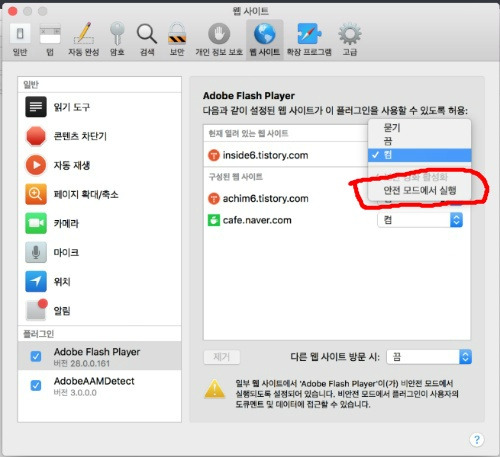Select 알림 in the sidebar
This screenshot has width=500, height=457.
tap(99, 311)
